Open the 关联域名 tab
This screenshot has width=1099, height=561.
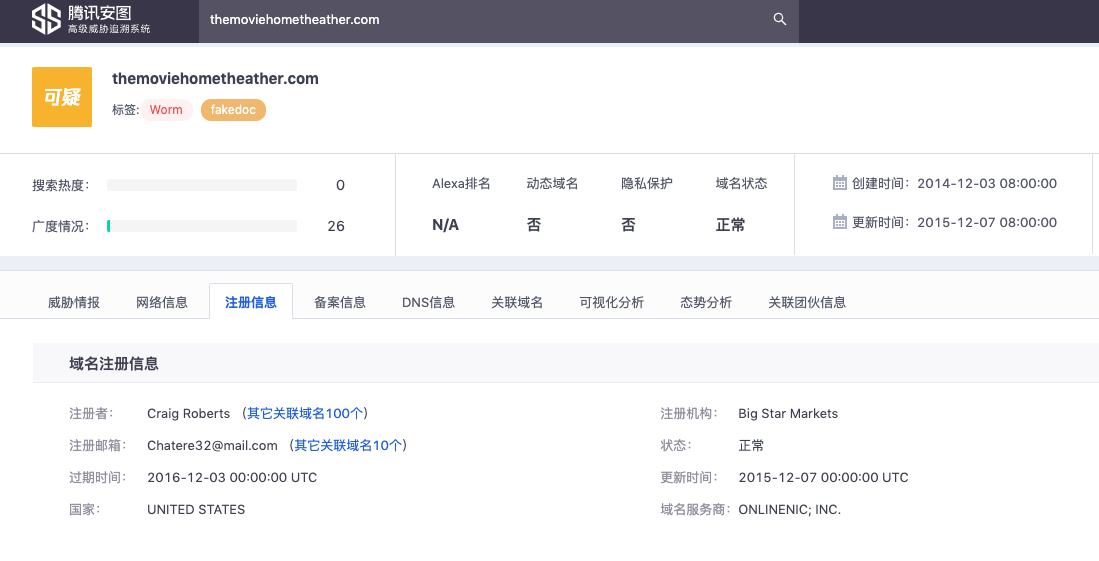point(517,302)
